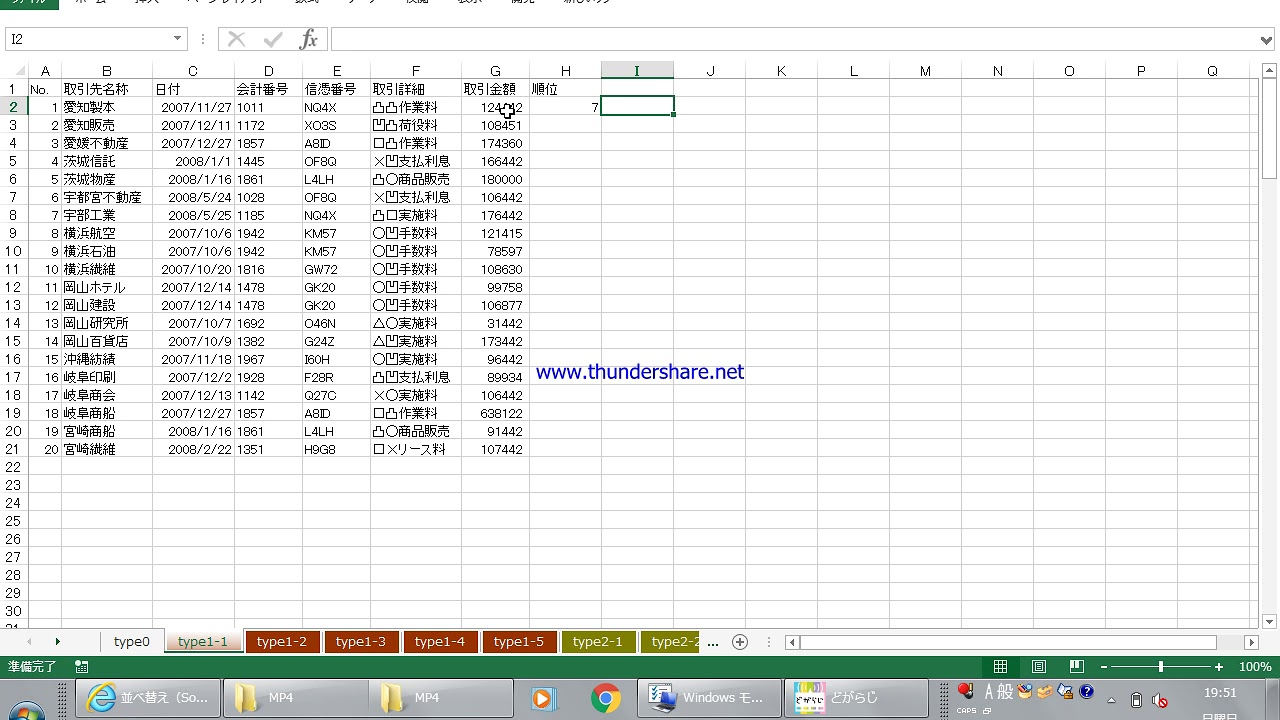Click the zoom slider handle
Image resolution: width=1280 pixels, height=720 pixels.
click(x=1161, y=667)
